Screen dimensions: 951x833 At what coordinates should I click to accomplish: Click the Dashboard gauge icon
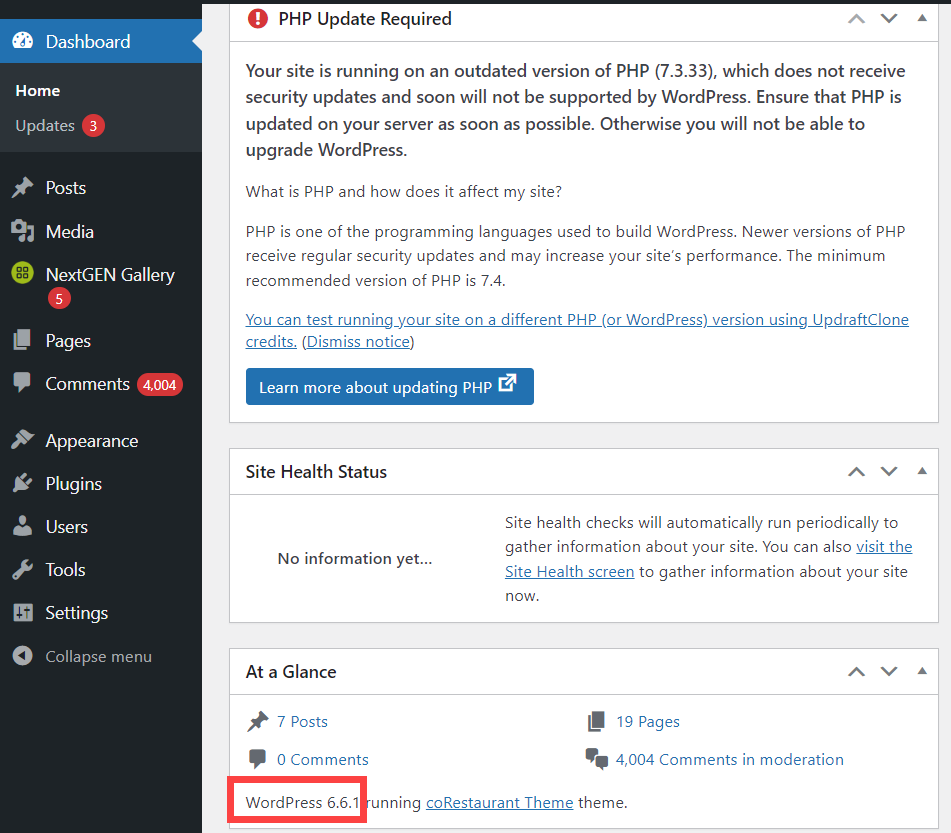pyautogui.click(x=22, y=41)
